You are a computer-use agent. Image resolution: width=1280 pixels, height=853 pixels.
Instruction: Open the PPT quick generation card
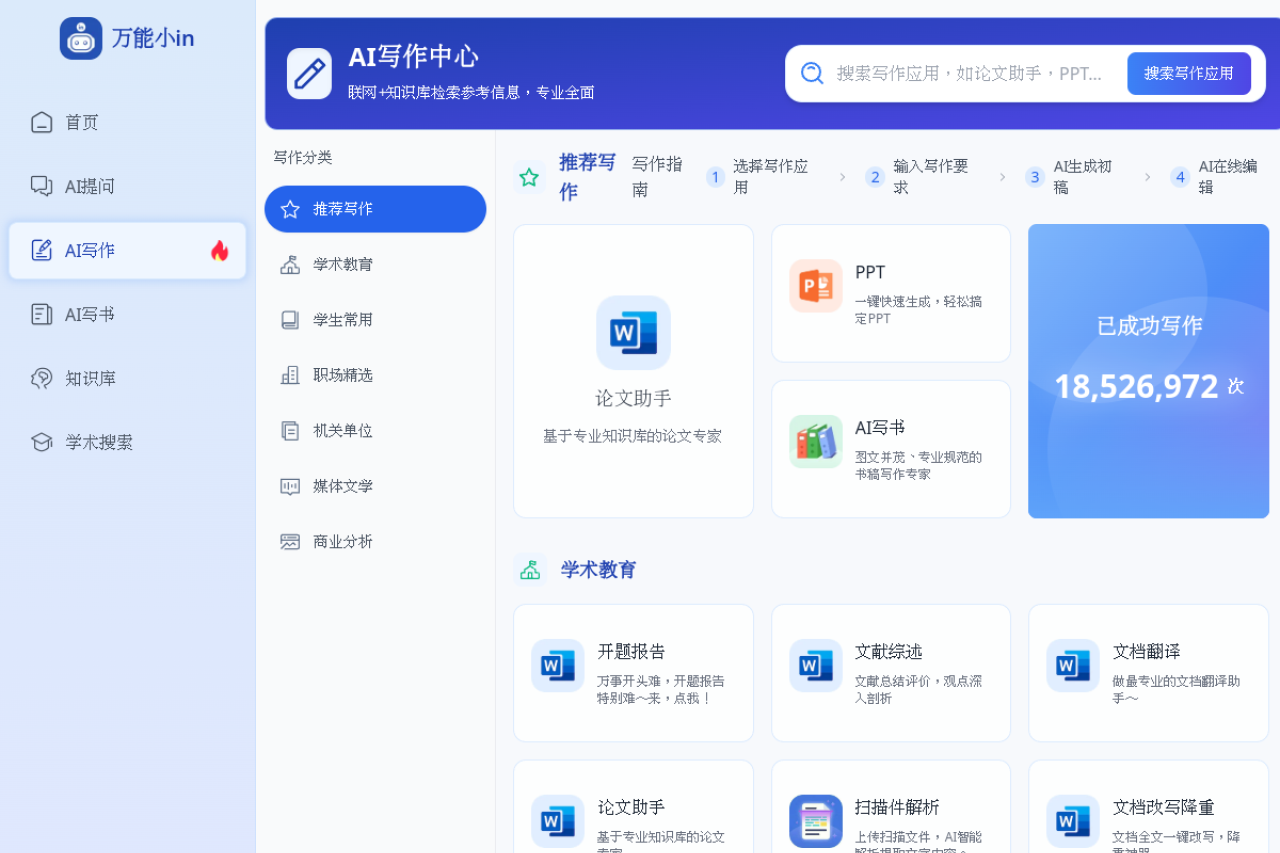coord(891,293)
